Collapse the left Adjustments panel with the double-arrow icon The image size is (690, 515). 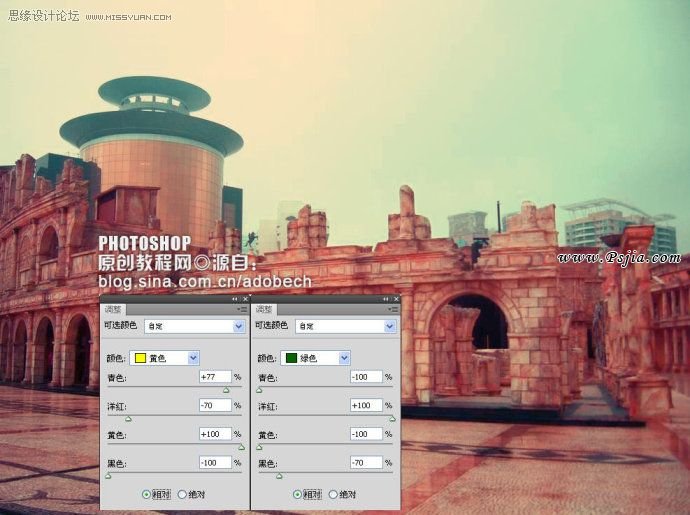click(x=235, y=299)
